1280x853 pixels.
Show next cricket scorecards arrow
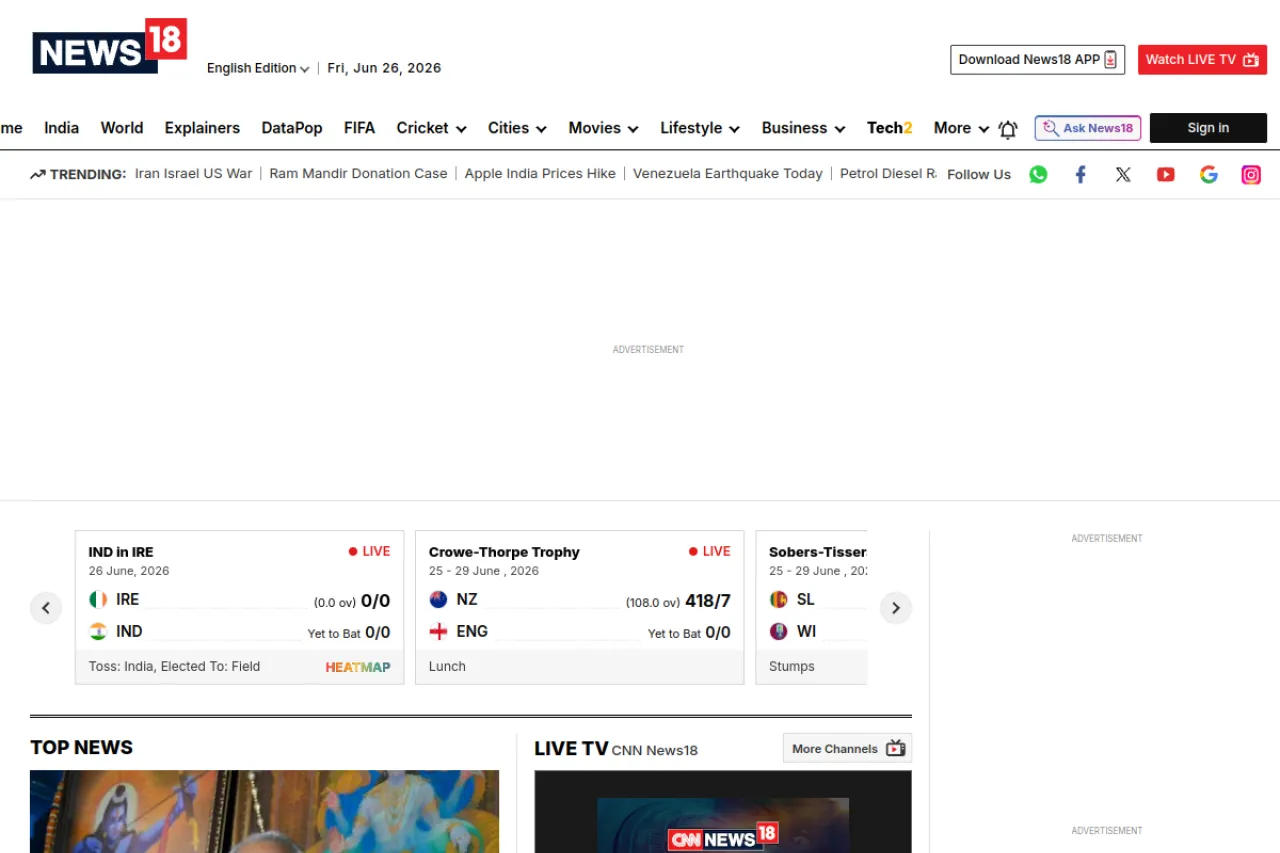[896, 608]
